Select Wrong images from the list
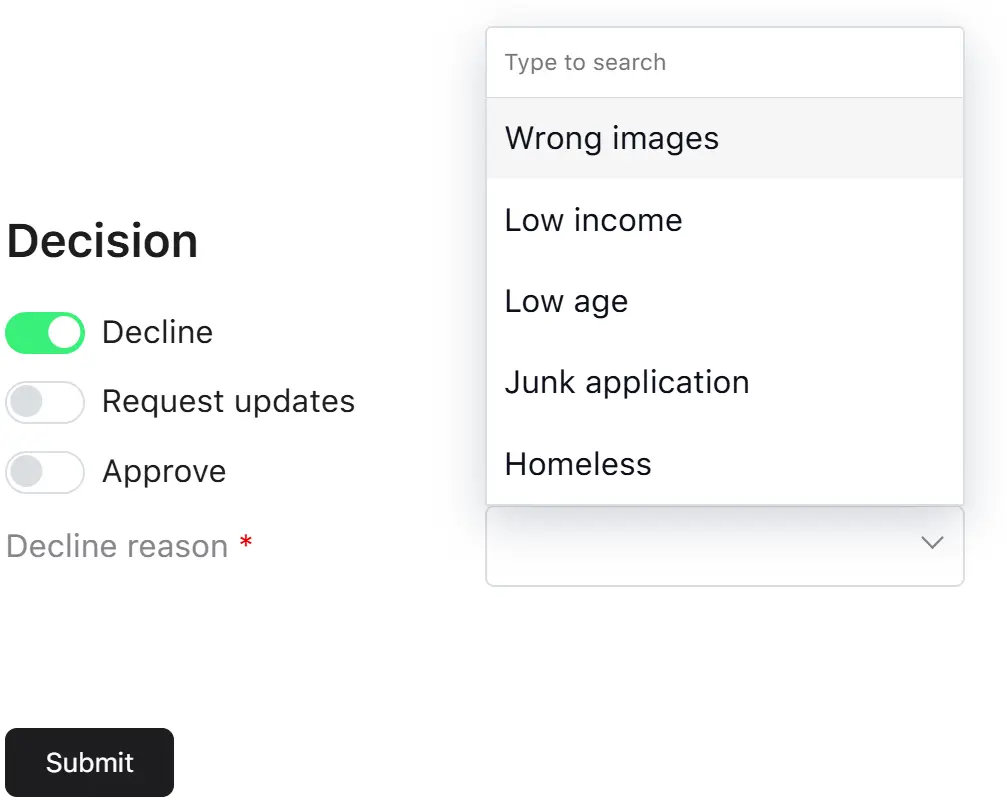The image size is (1007, 812). click(724, 138)
